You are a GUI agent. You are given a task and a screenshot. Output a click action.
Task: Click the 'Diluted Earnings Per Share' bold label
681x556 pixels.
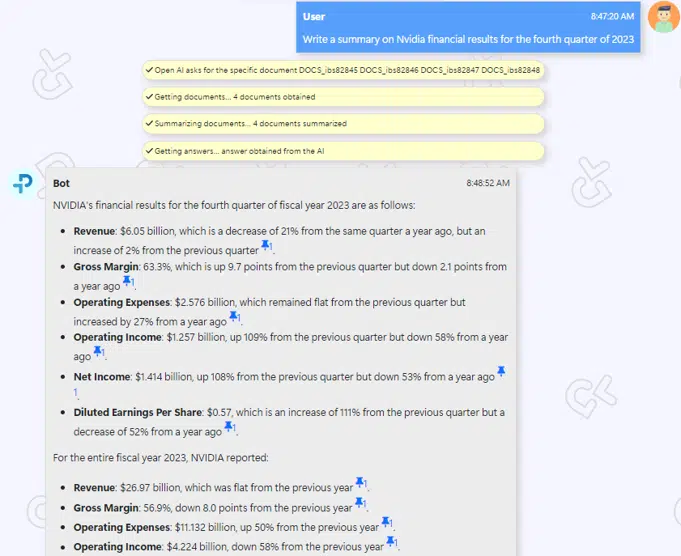pyautogui.click(x=138, y=412)
